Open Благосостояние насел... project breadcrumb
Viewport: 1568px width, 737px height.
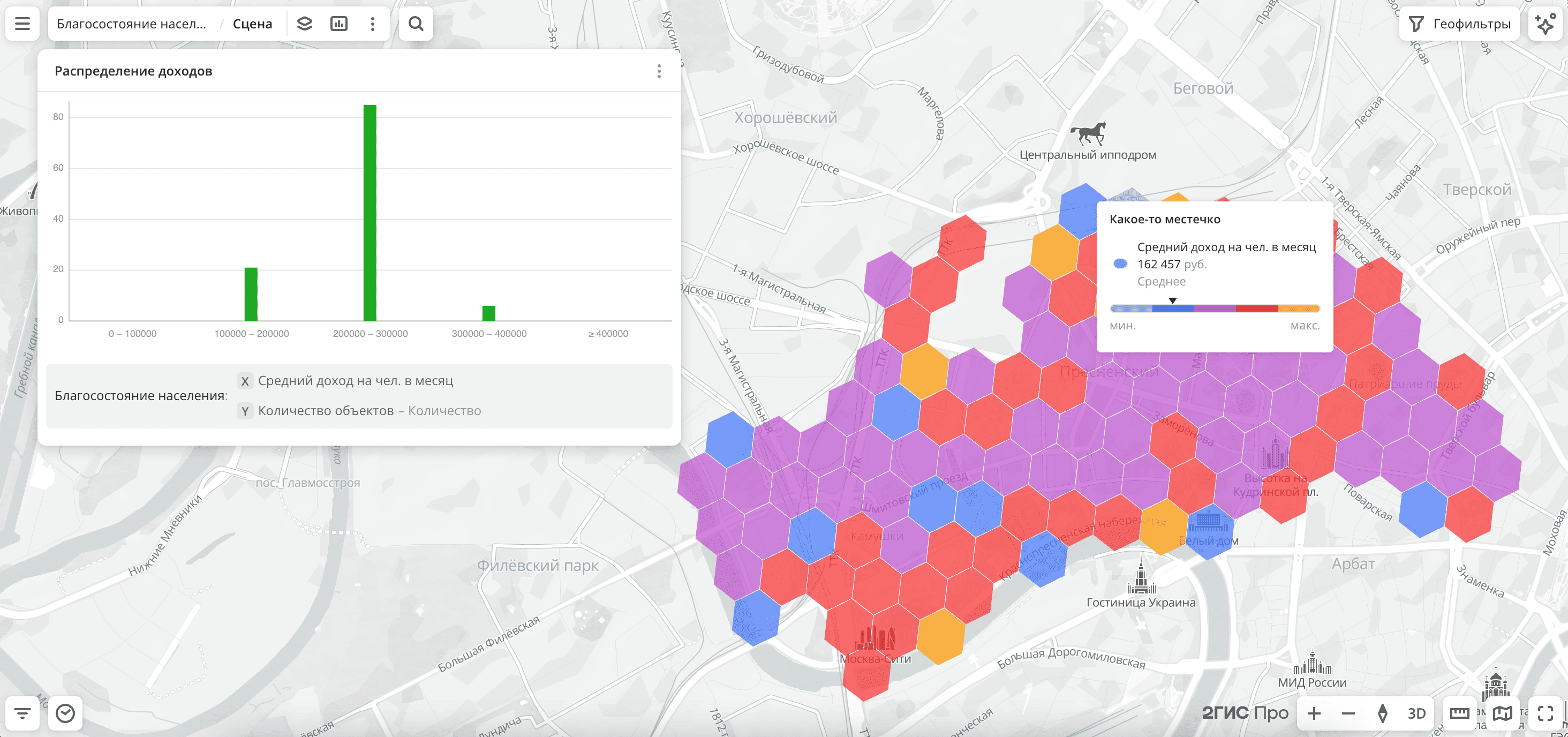[x=132, y=24]
